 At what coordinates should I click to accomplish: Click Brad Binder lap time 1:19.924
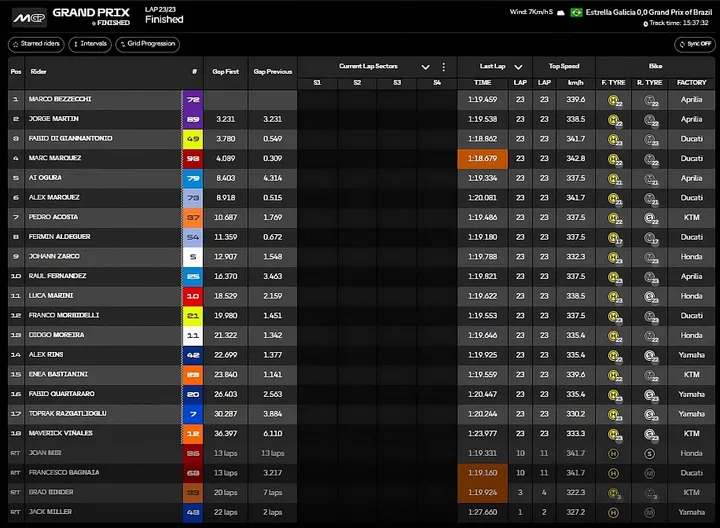[x=483, y=493]
